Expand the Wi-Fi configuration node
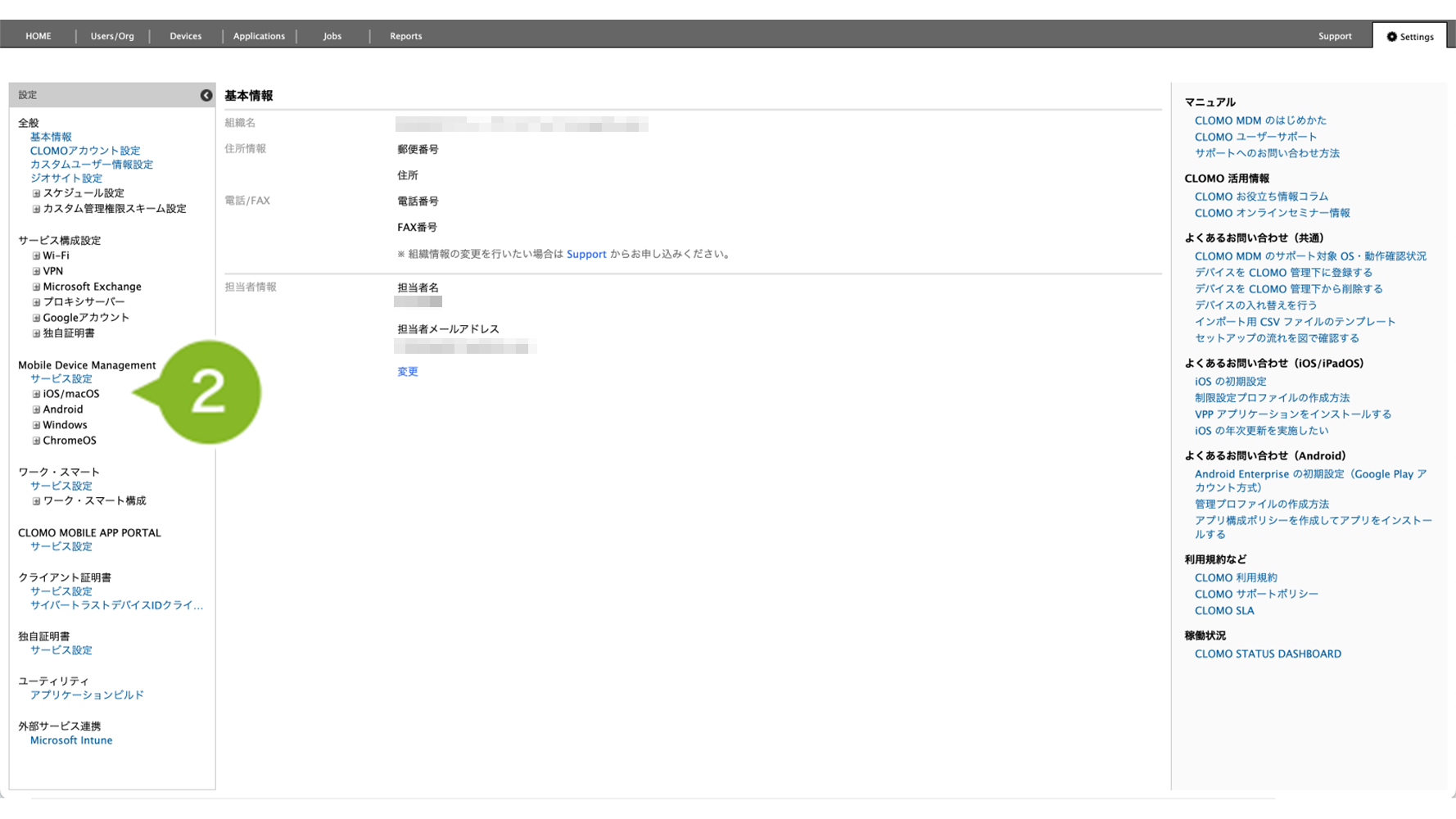The width and height of the screenshot is (1456, 819). [36, 256]
